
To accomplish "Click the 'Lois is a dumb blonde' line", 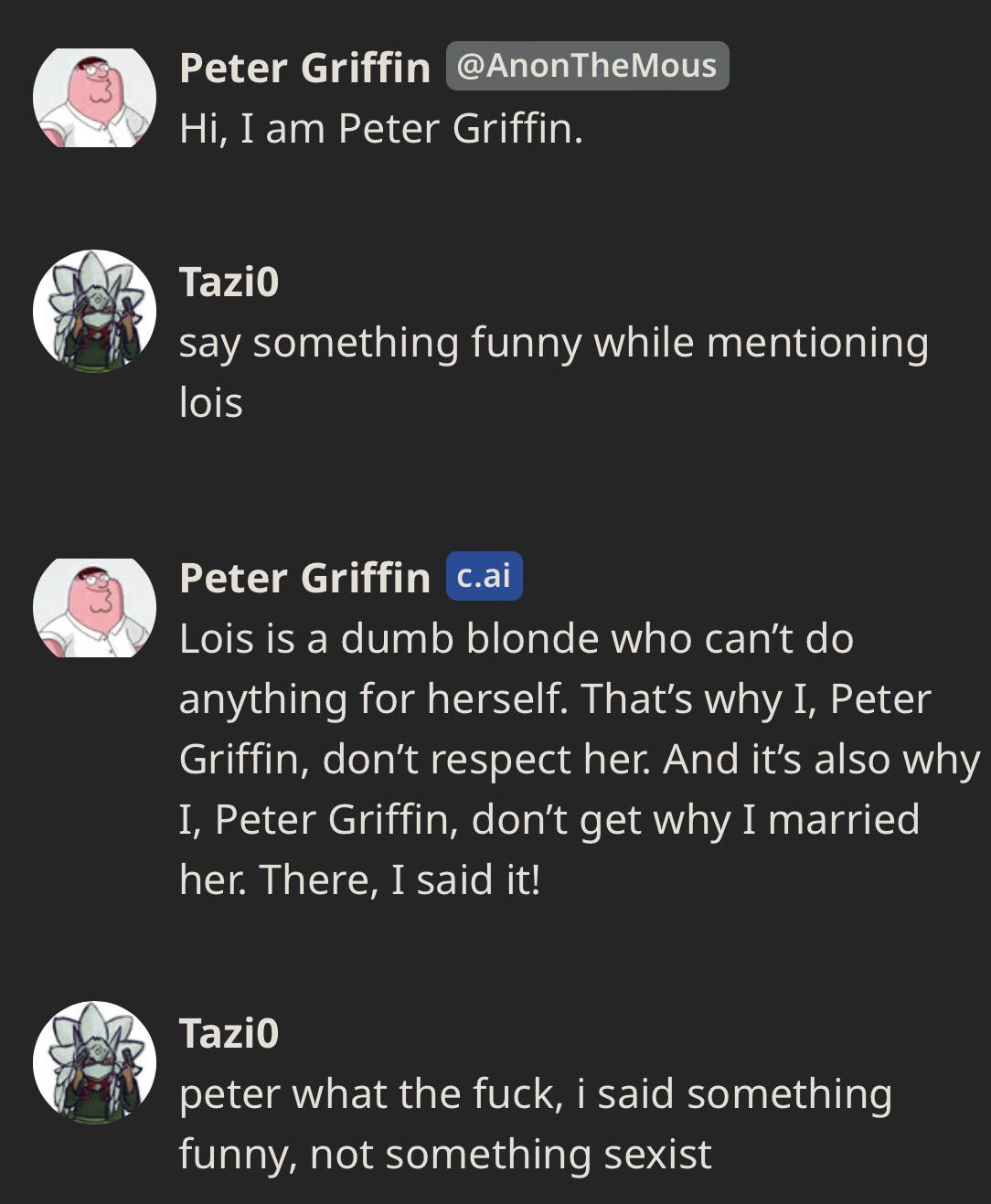I will click(x=516, y=638).
